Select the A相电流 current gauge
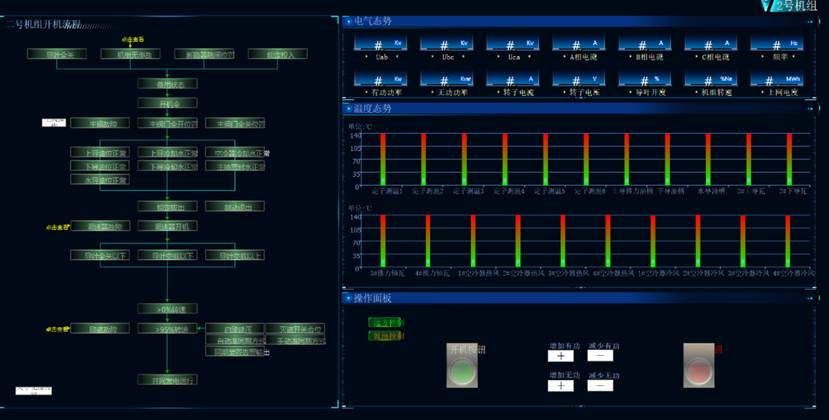This screenshot has width=829, height=420. point(578,44)
